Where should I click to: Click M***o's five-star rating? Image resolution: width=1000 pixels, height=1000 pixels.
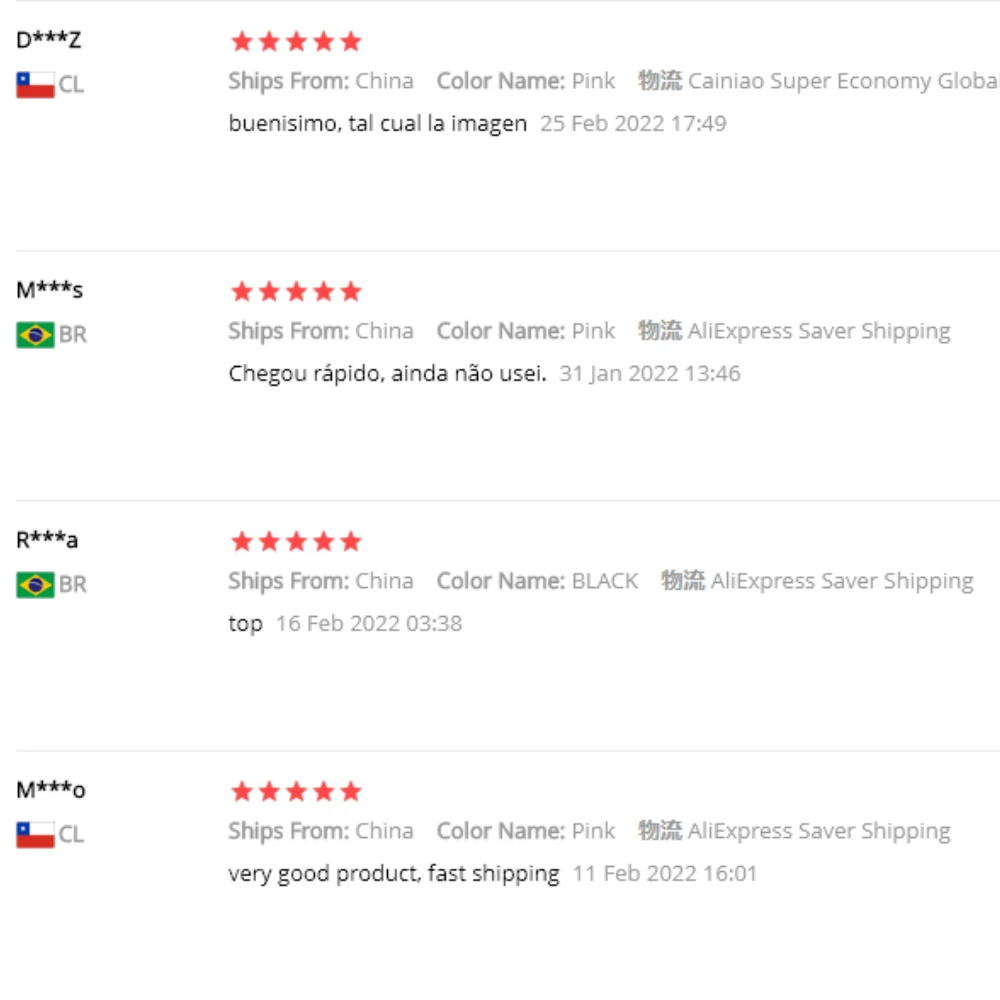point(295,792)
